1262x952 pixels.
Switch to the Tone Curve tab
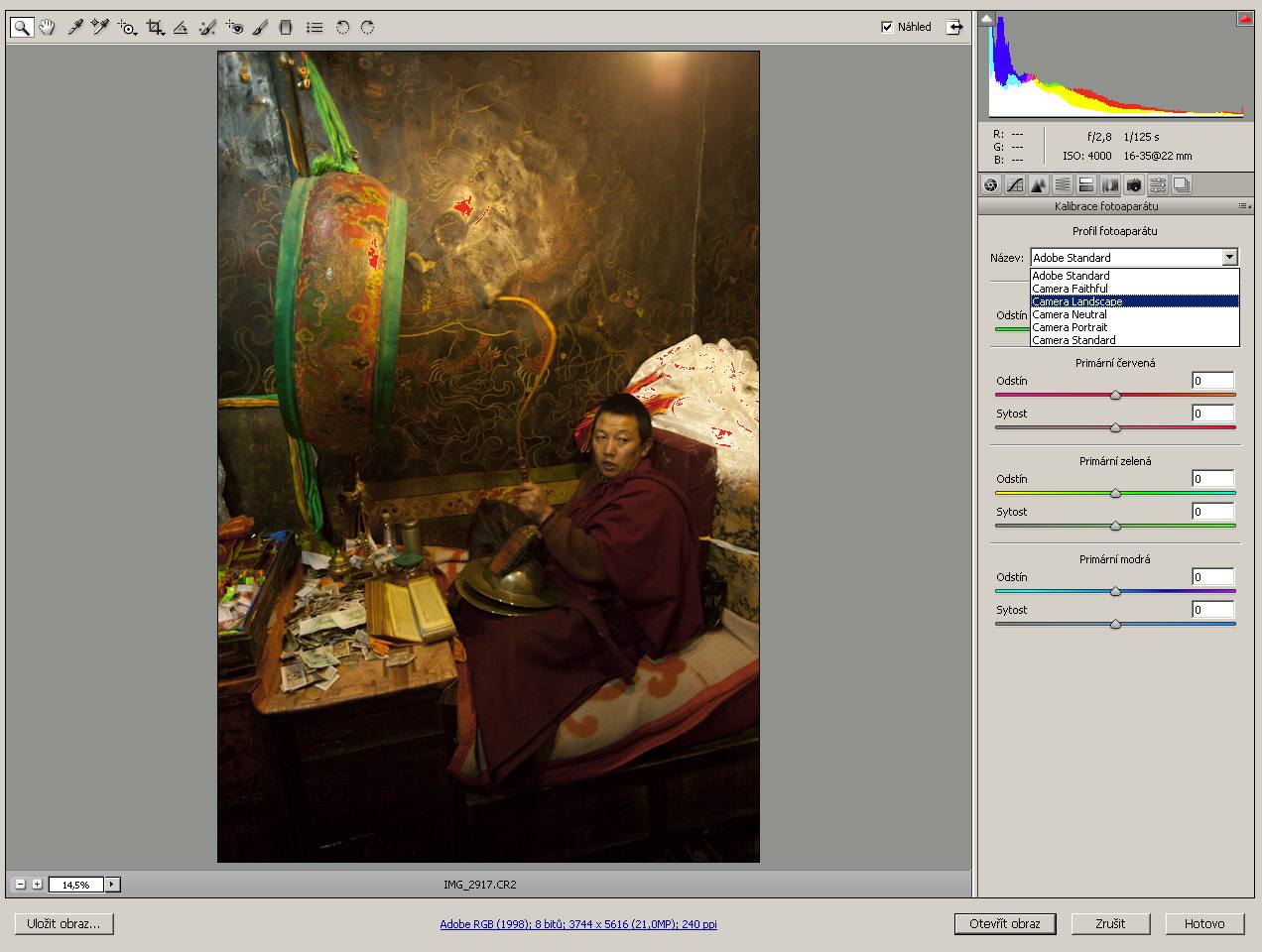[1014, 184]
